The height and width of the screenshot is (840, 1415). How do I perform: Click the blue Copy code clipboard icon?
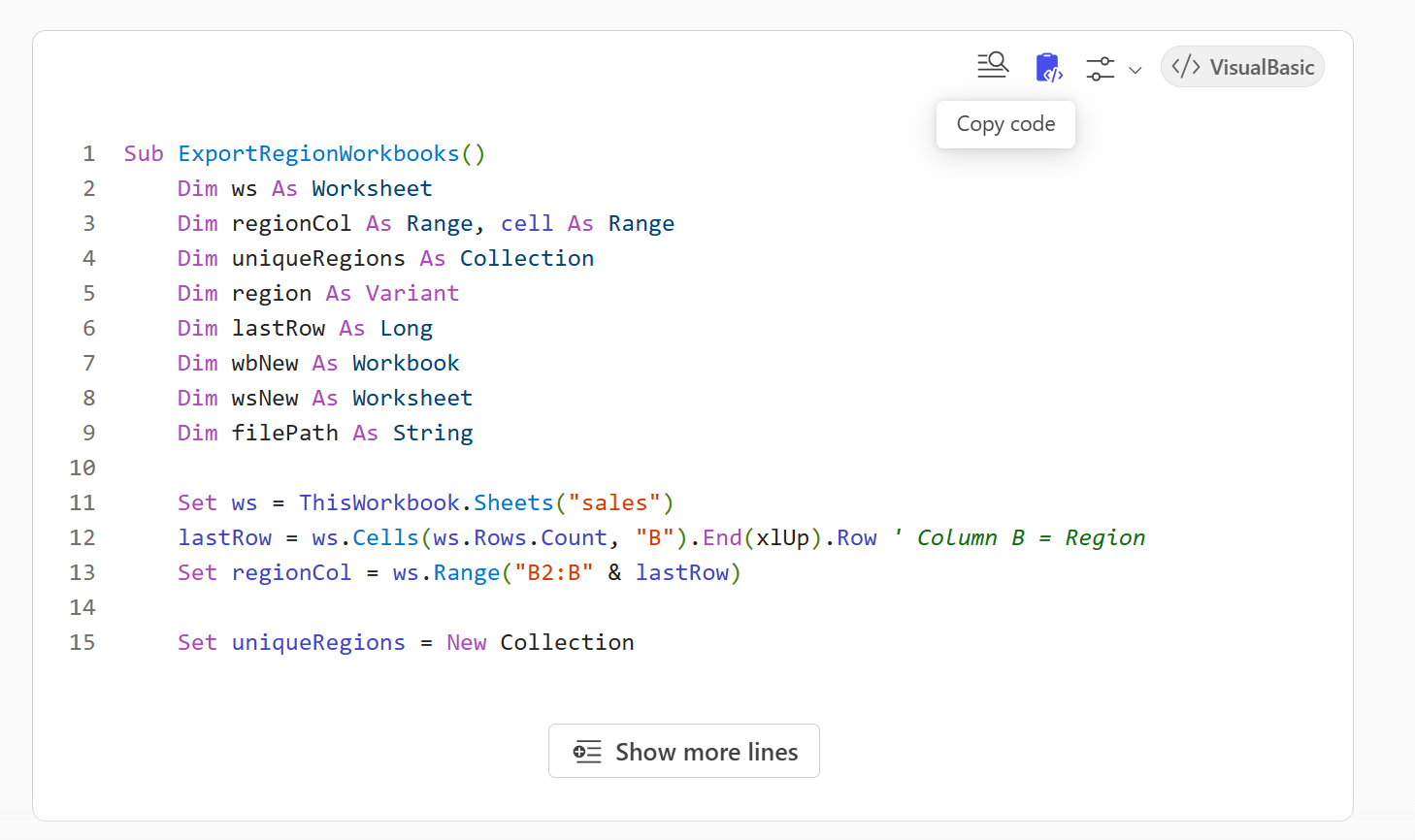(x=1048, y=67)
